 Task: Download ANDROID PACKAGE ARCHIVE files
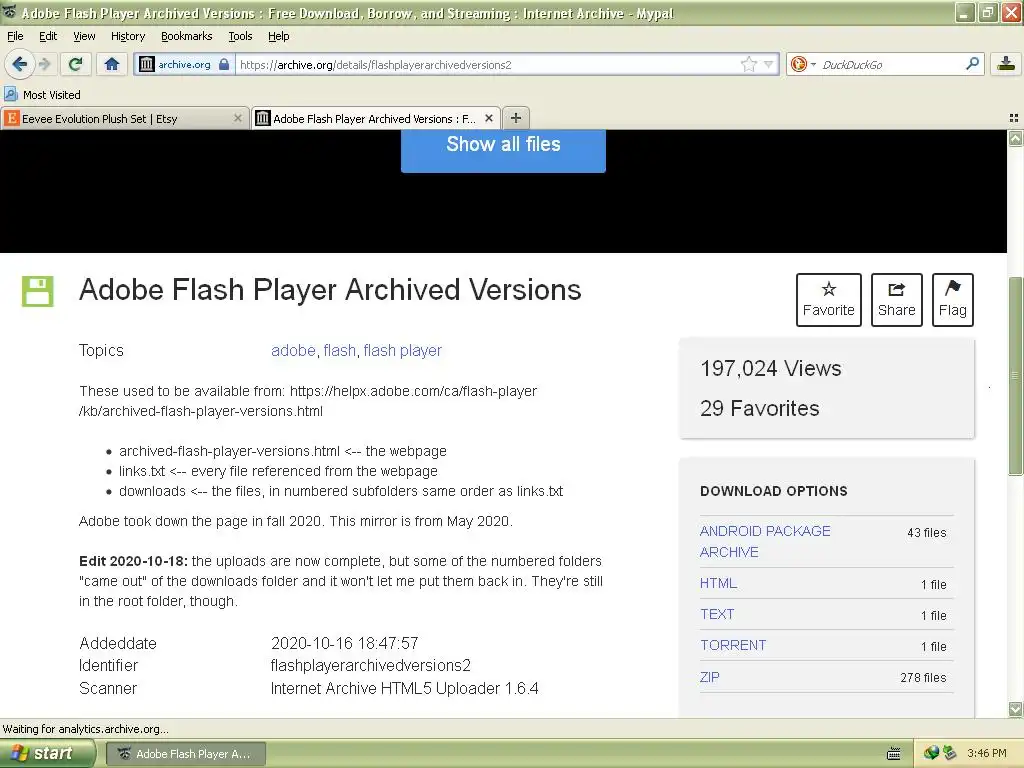765,541
